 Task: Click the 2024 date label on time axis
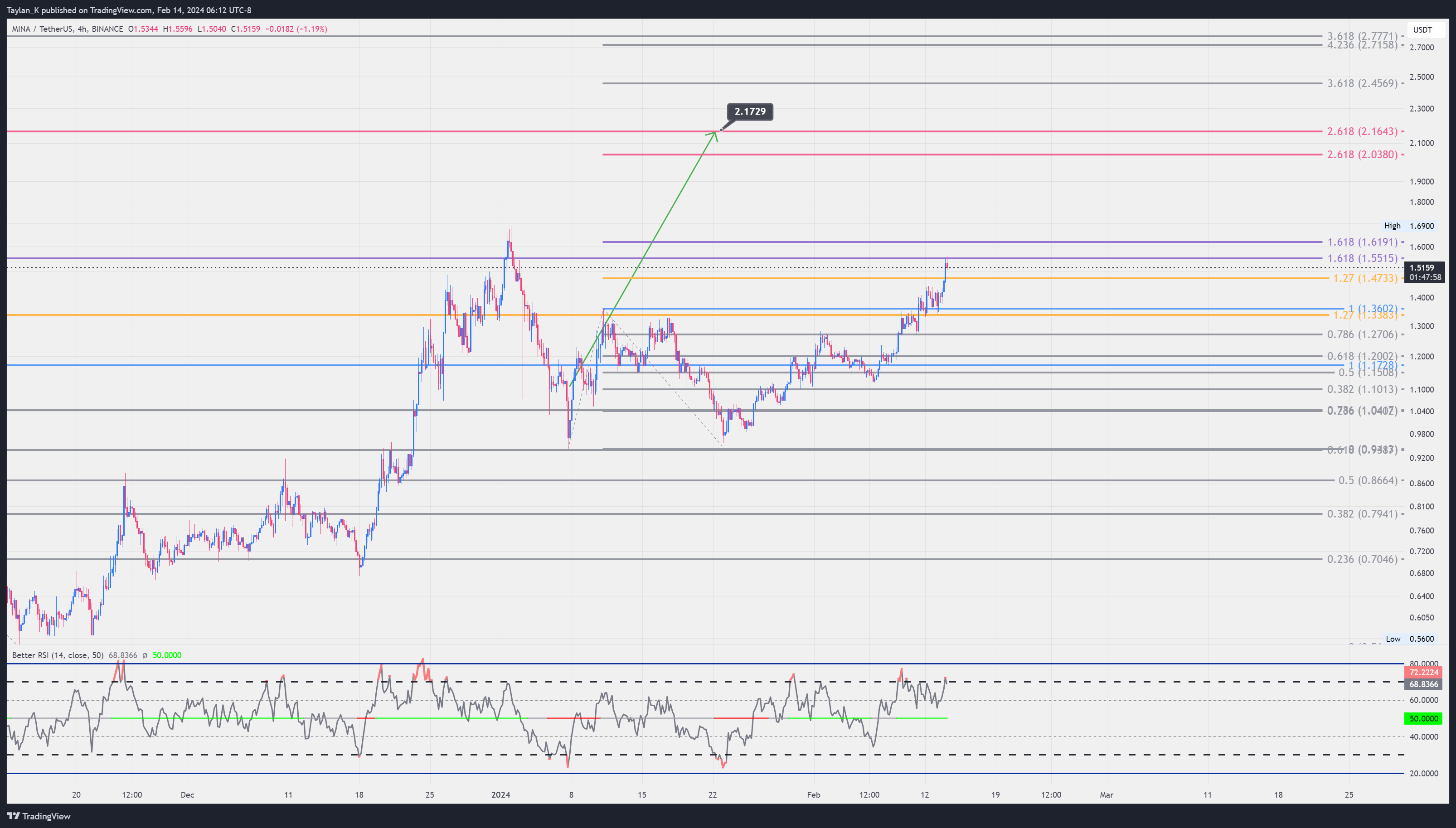pos(500,795)
